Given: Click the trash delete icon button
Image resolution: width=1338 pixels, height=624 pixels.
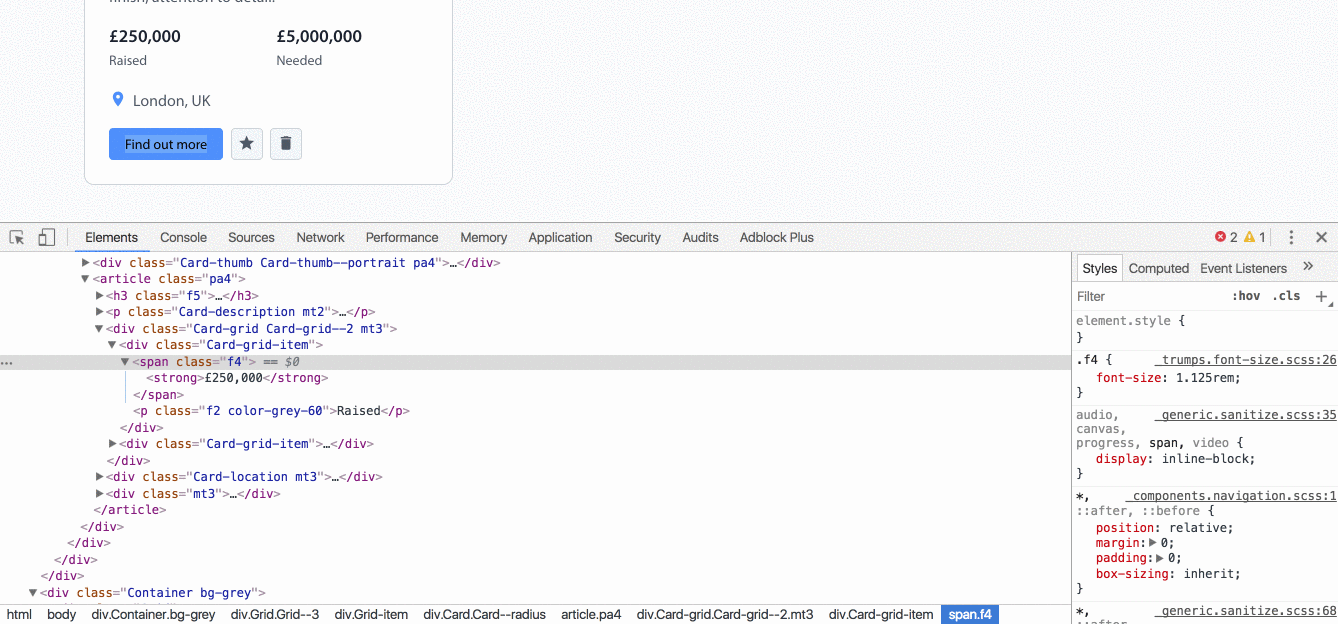Looking at the screenshot, I should pos(286,144).
